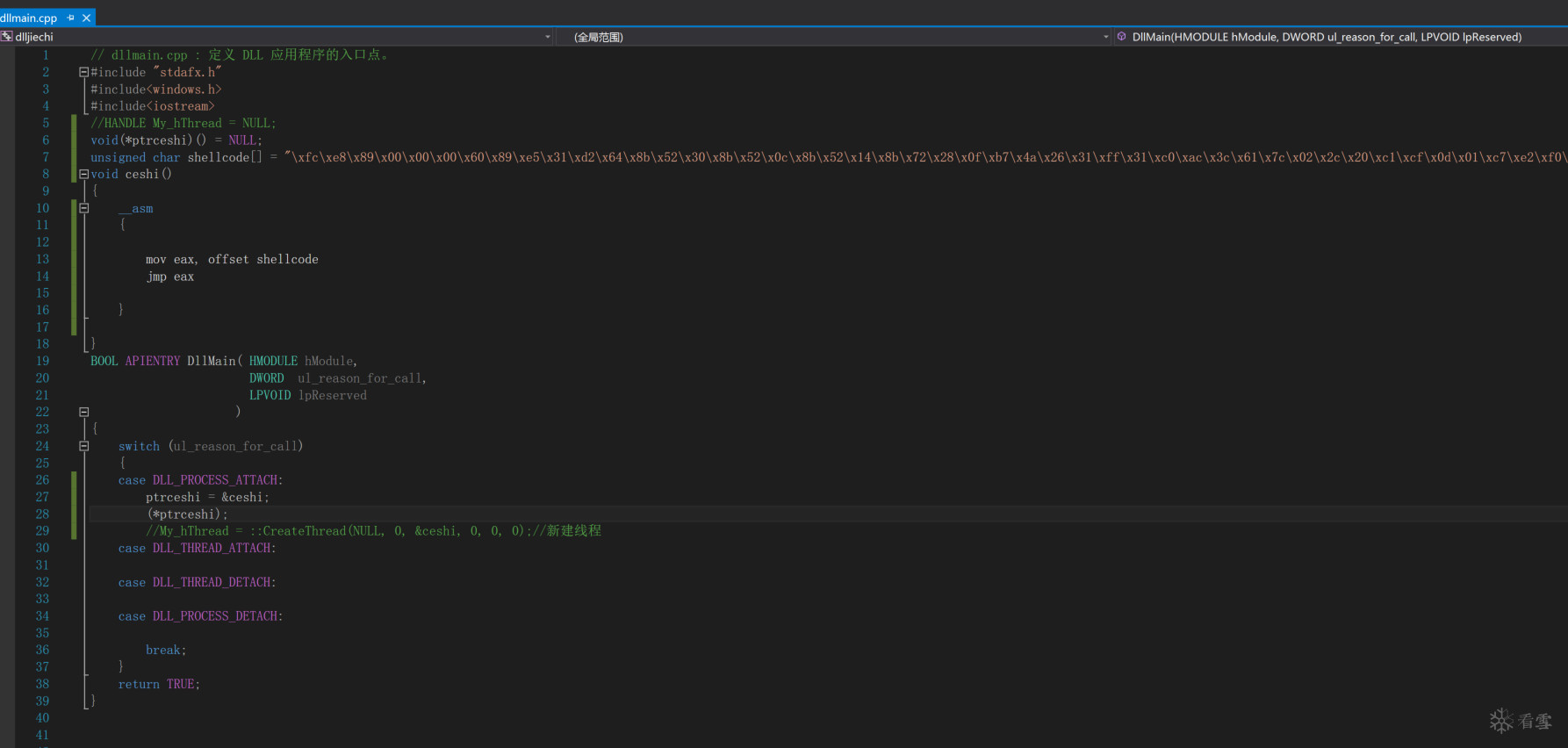Open the 全局范围 scope dropdown
This screenshot has height=748, width=1568.
1105,37
